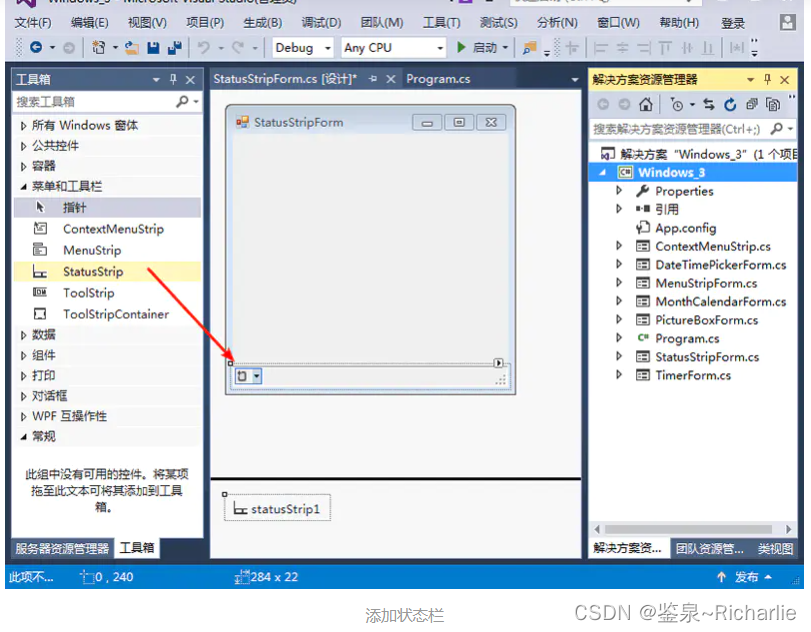Image resolution: width=811 pixels, height=632 pixels.
Task: Expand the 对话框 toolbox group
Action: pos(23,396)
